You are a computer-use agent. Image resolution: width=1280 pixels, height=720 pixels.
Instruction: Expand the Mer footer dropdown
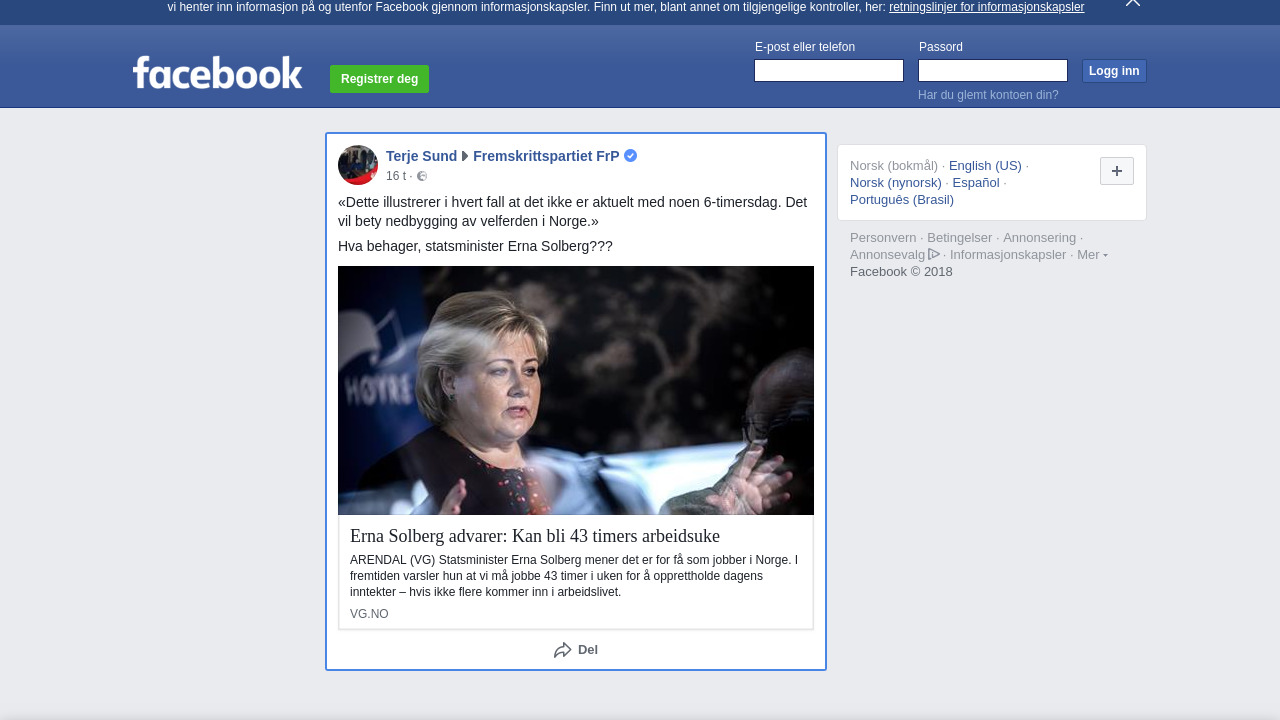1092,255
